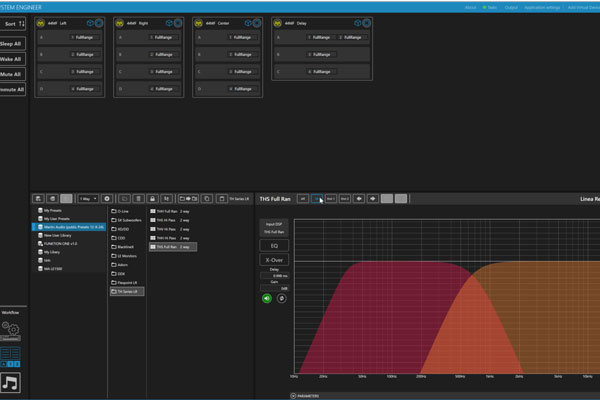Click the settings gear beside 1-Way dropdown
The width and height of the screenshot is (600, 400).
pos(107,199)
